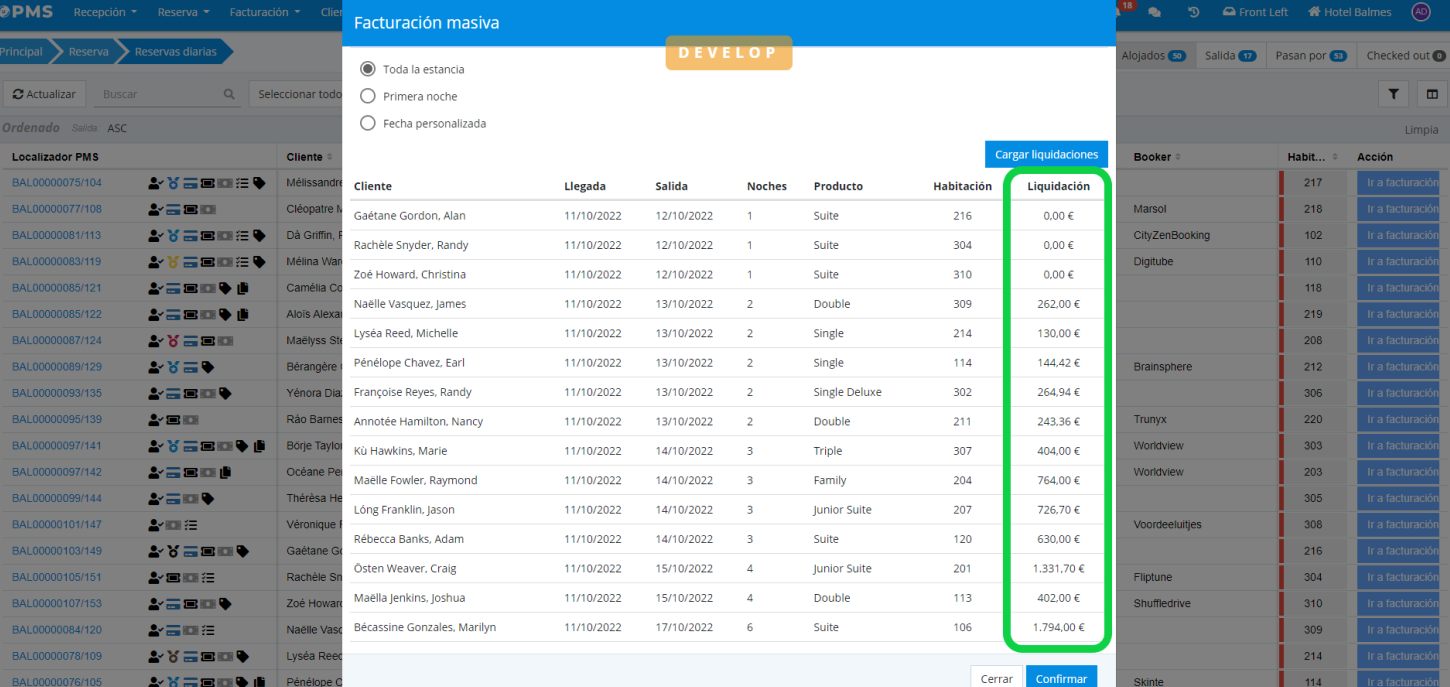Click the Hotel Balmes home icon
The image size is (1450, 687).
coord(1313,12)
